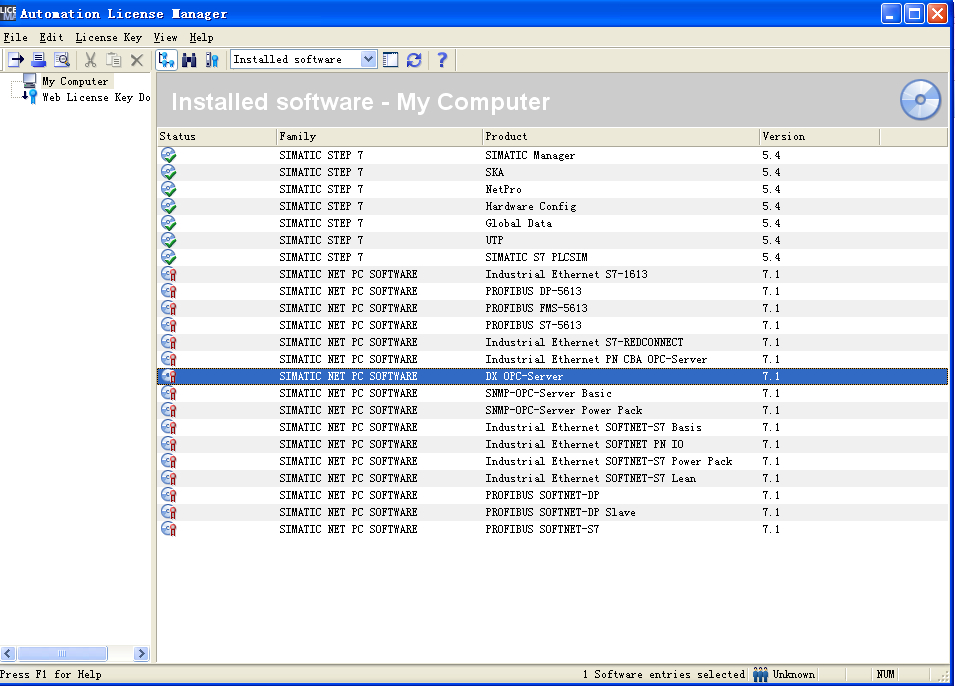Select the SIMATIC S7 PLCSIM row
955x686 pixels.
(x=535, y=257)
